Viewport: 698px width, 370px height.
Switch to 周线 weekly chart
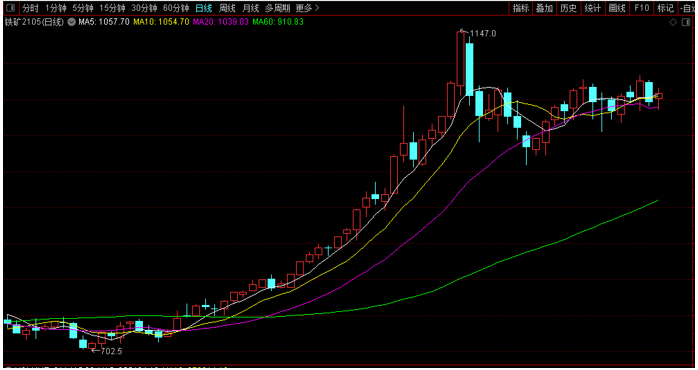coord(227,8)
